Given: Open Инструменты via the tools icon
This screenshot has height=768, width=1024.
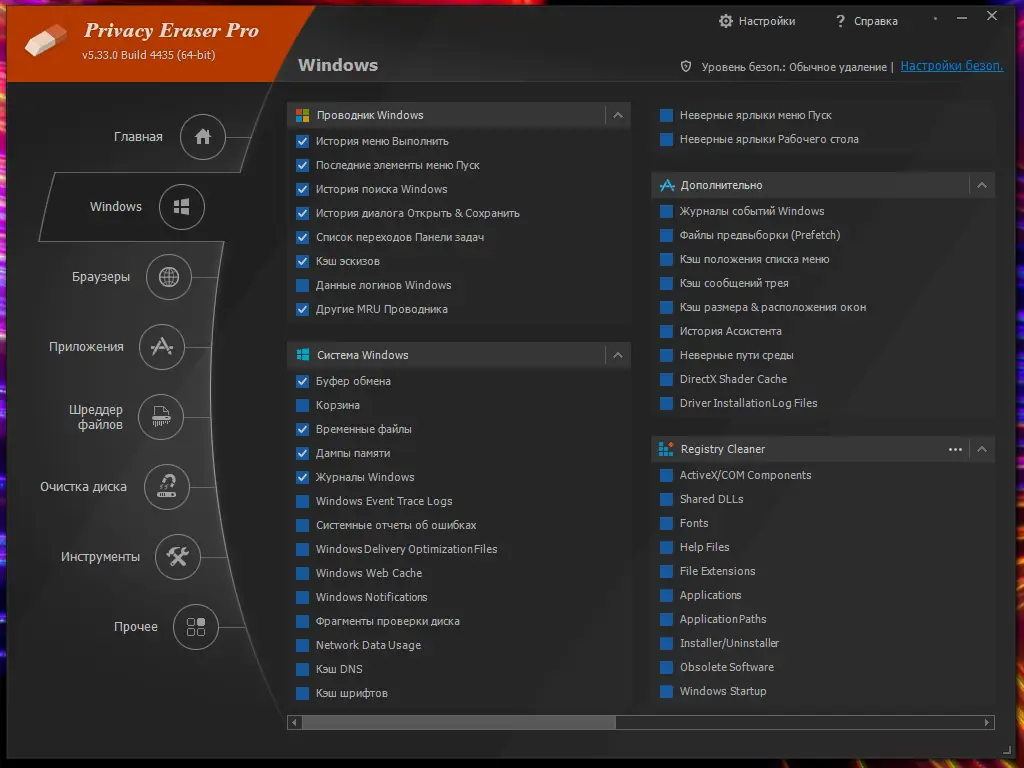Looking at the screenshot, I should 177,557.
